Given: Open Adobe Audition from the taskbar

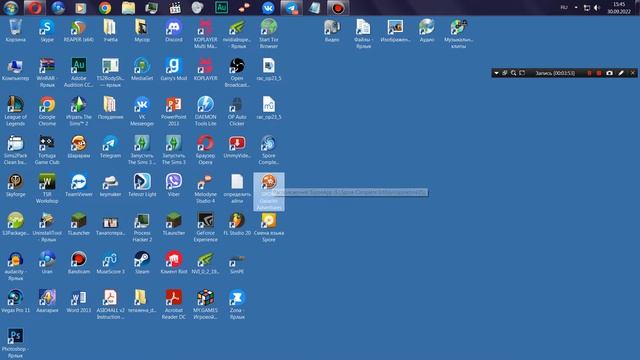Looking at the screenshot, I should (x=222, y=8).
